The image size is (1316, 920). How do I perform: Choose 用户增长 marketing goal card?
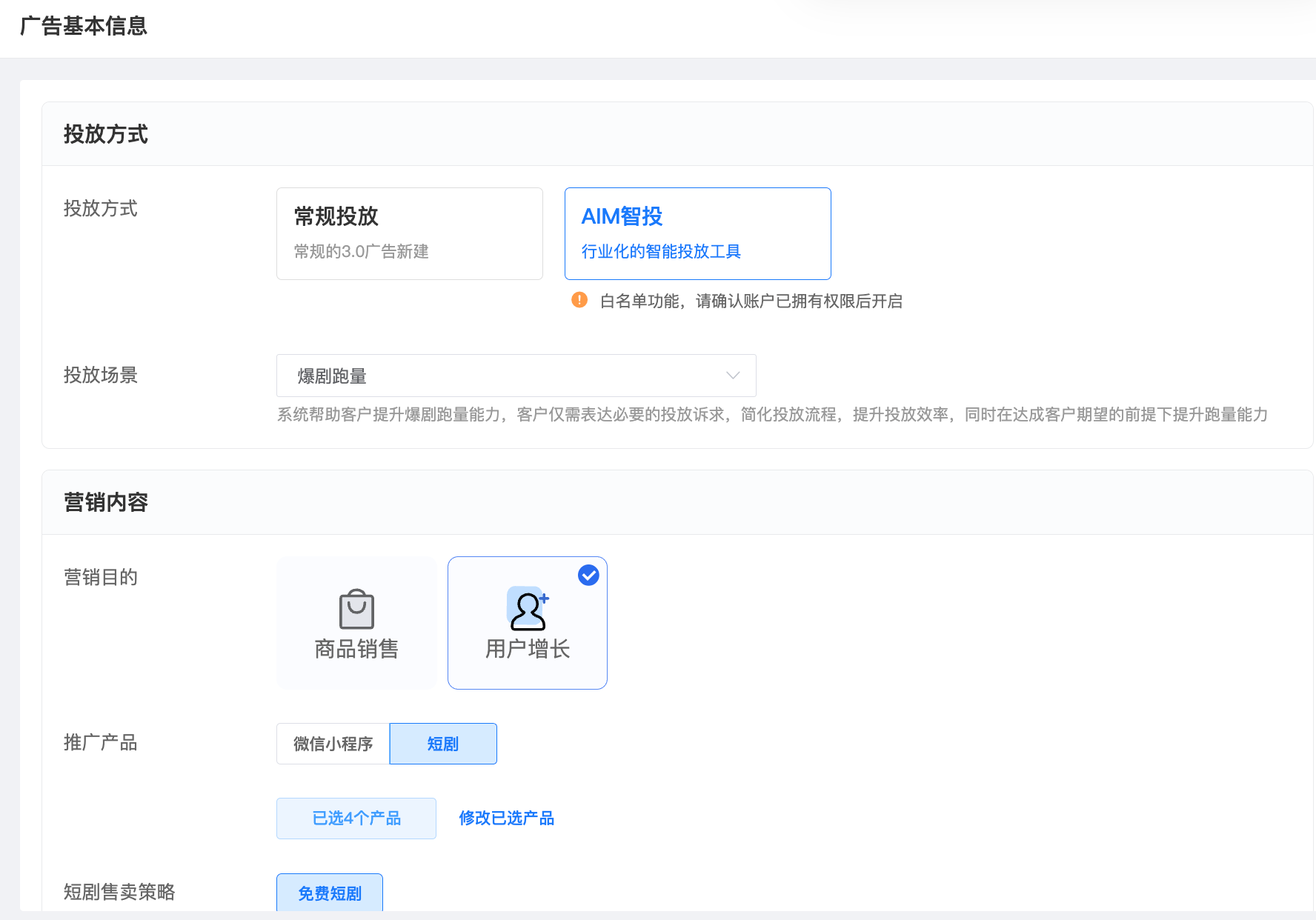[x=528, y=623]
